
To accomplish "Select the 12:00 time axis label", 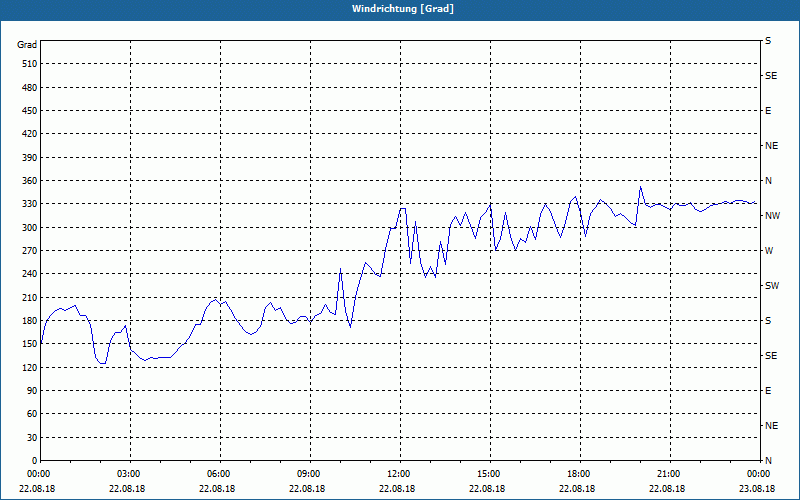I will tap(400, 474).
